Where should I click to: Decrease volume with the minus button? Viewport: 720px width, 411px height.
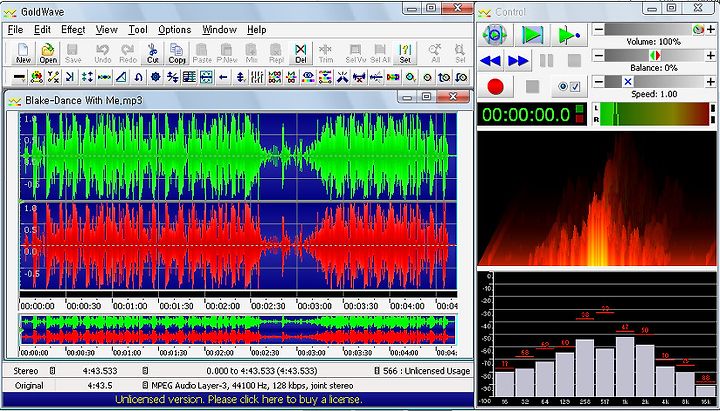coord(598,30)
